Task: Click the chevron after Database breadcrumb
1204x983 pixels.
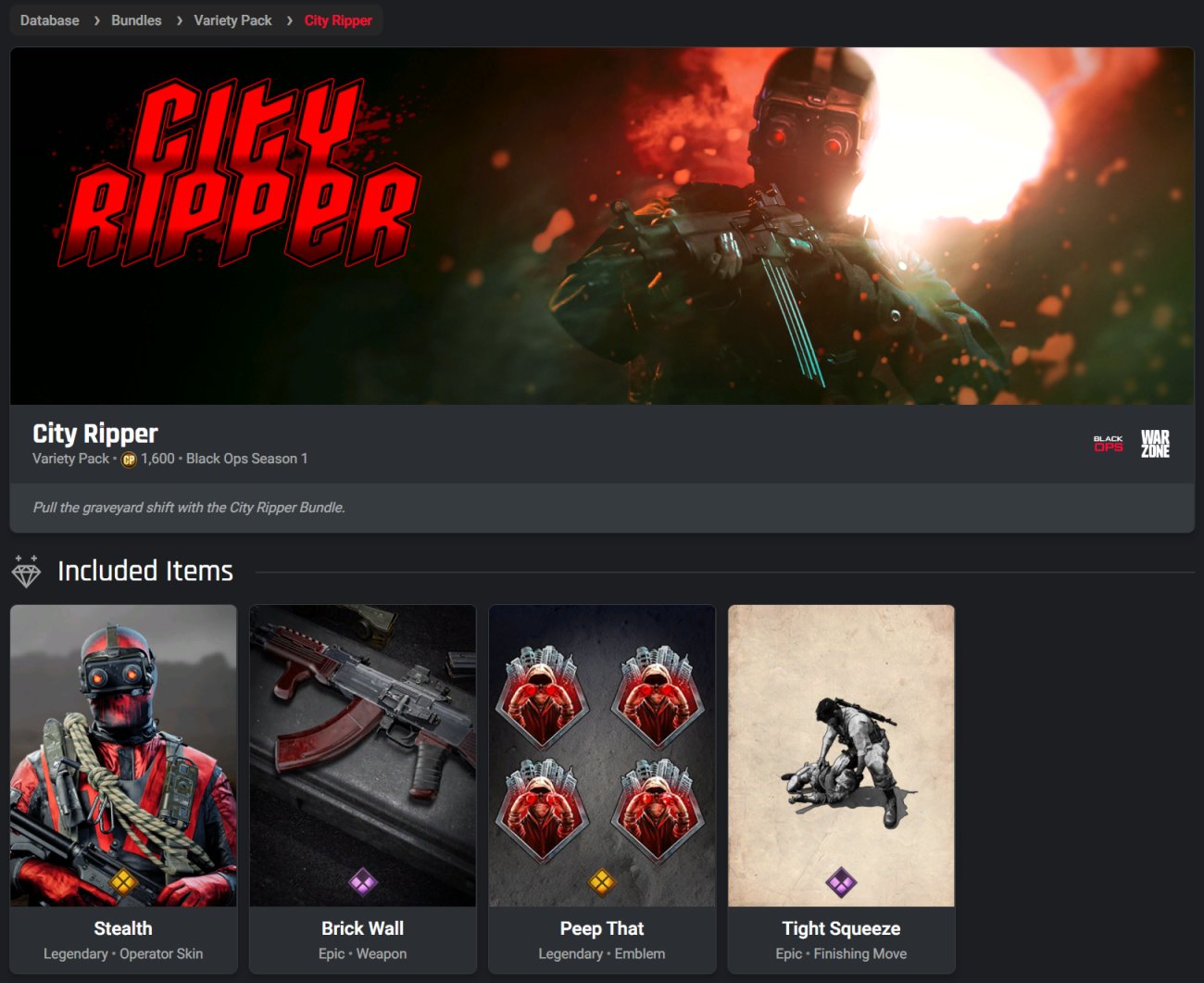Action: point(96,20)
